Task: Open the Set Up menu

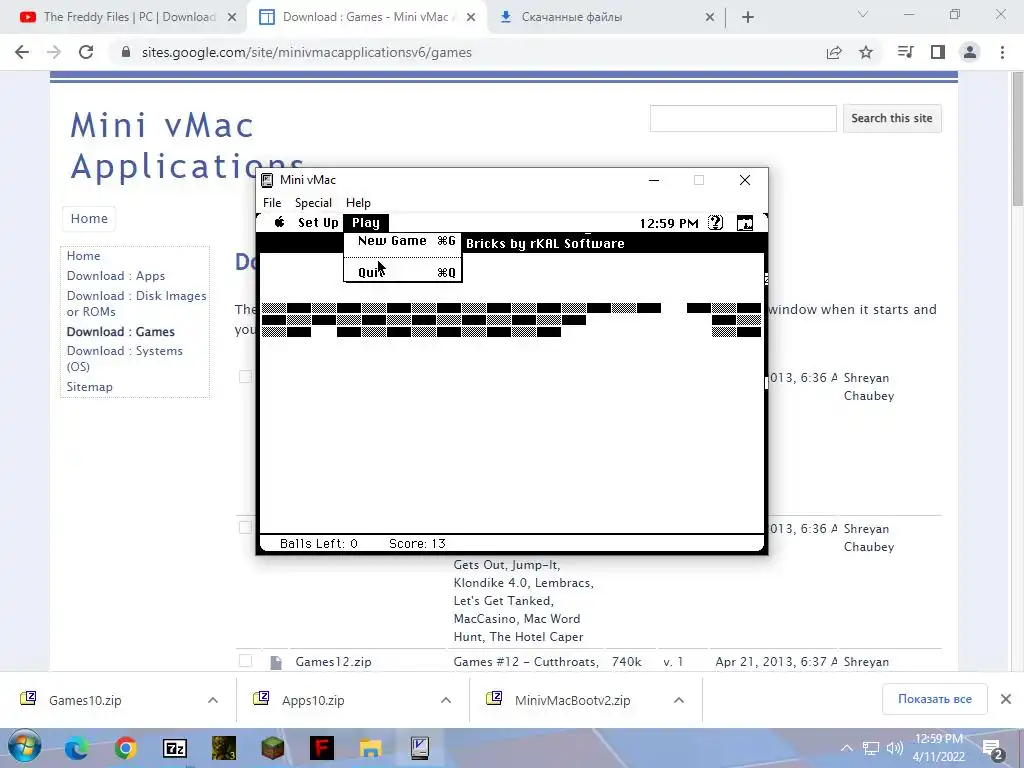Action: click(318, 223)
